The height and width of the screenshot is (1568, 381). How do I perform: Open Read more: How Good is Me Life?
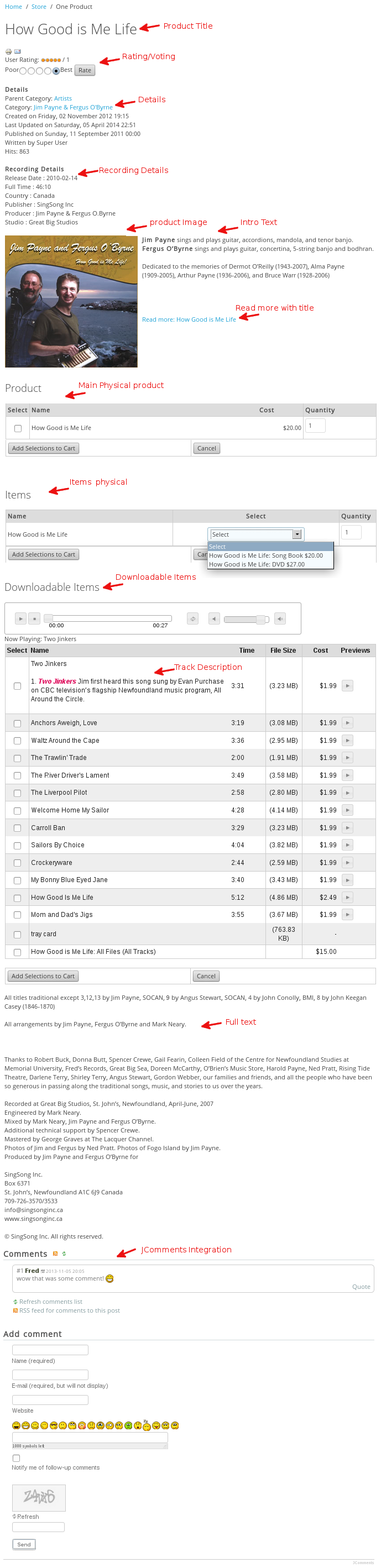click(x=189, y=319)
